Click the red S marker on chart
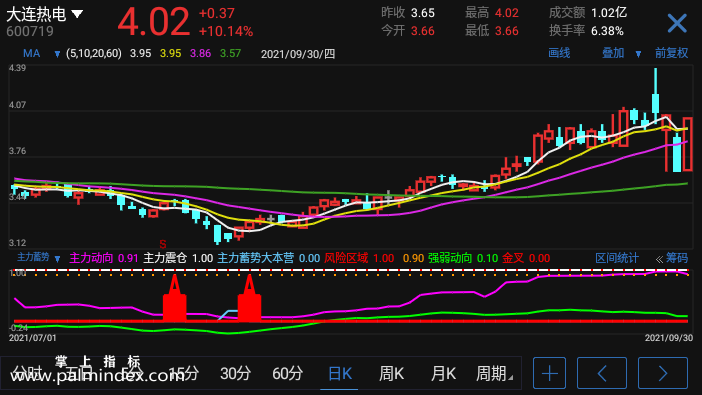This screenshot has height=395, width=702. 163,244
